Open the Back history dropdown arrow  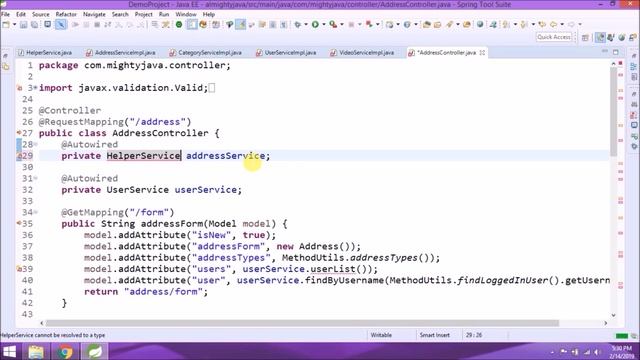[x=562, y=24]
